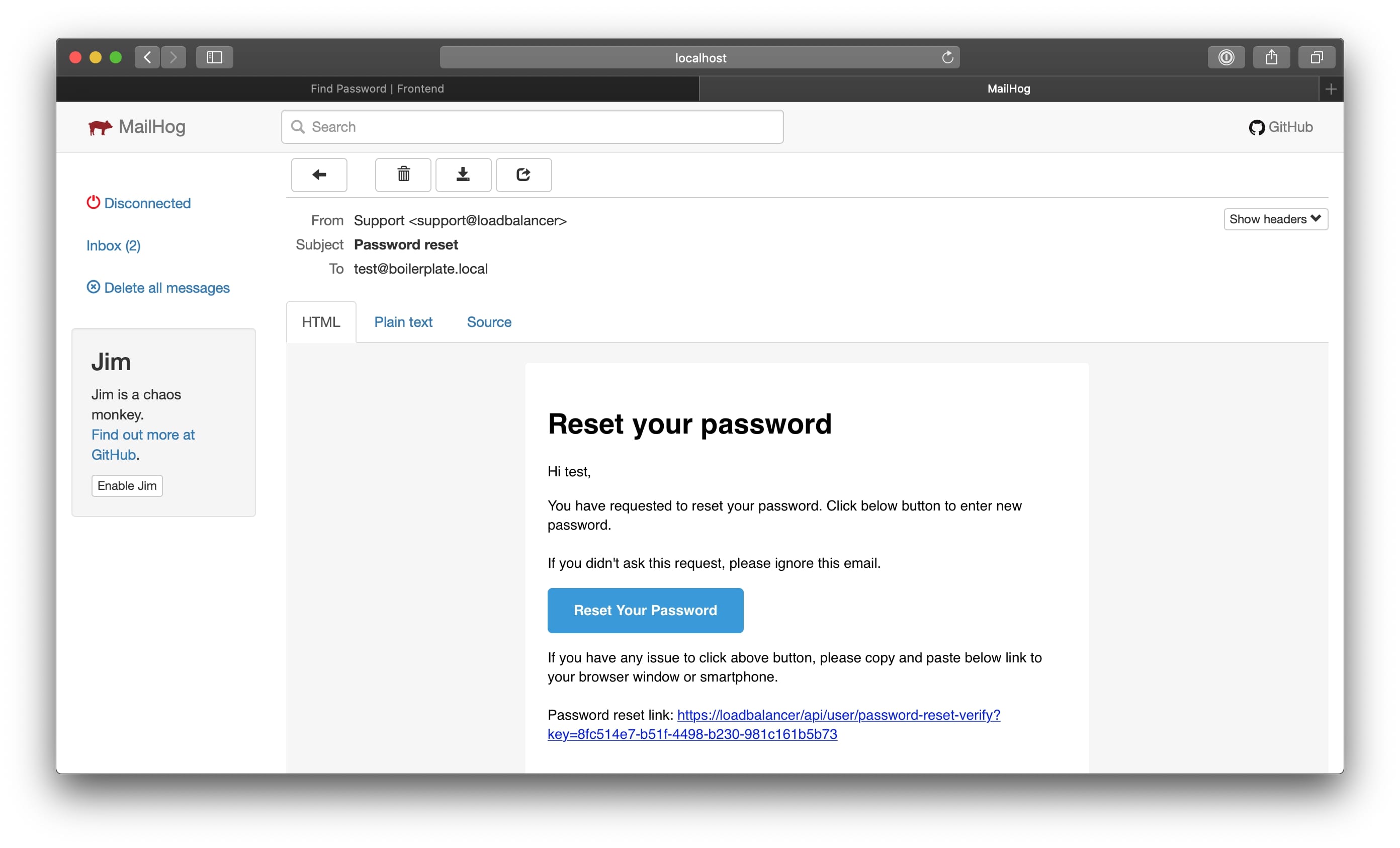This screenshot has width=1400, height=848.
Task: Enable Jim chaos monkey
Action: pos(127,485)
